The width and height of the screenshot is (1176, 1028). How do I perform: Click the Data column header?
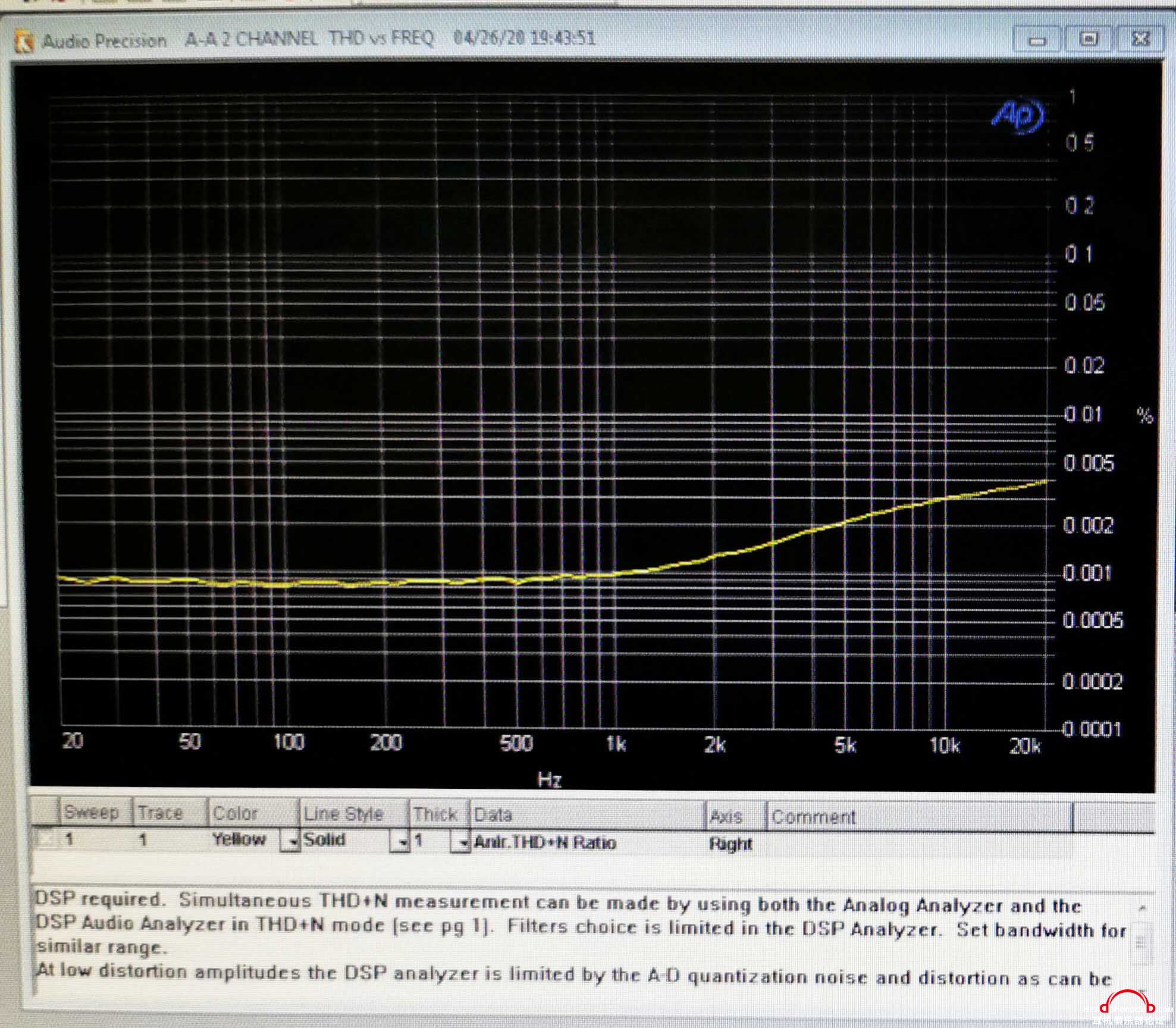point(587,815)
